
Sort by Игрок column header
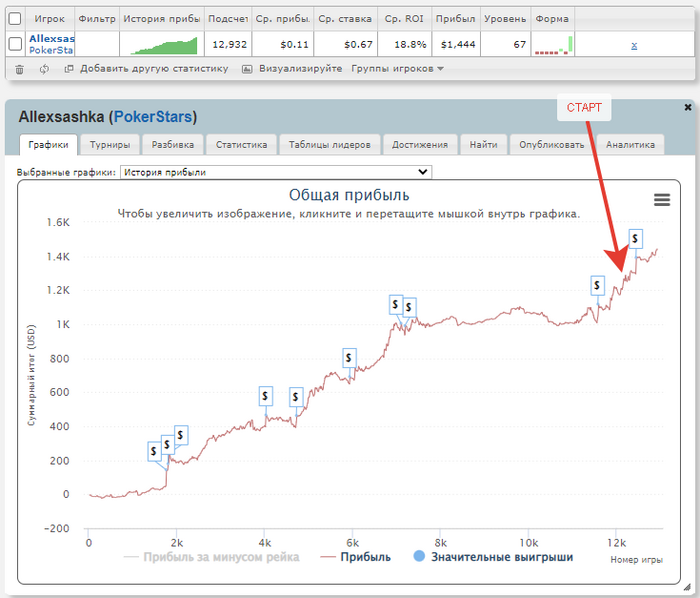50,19
